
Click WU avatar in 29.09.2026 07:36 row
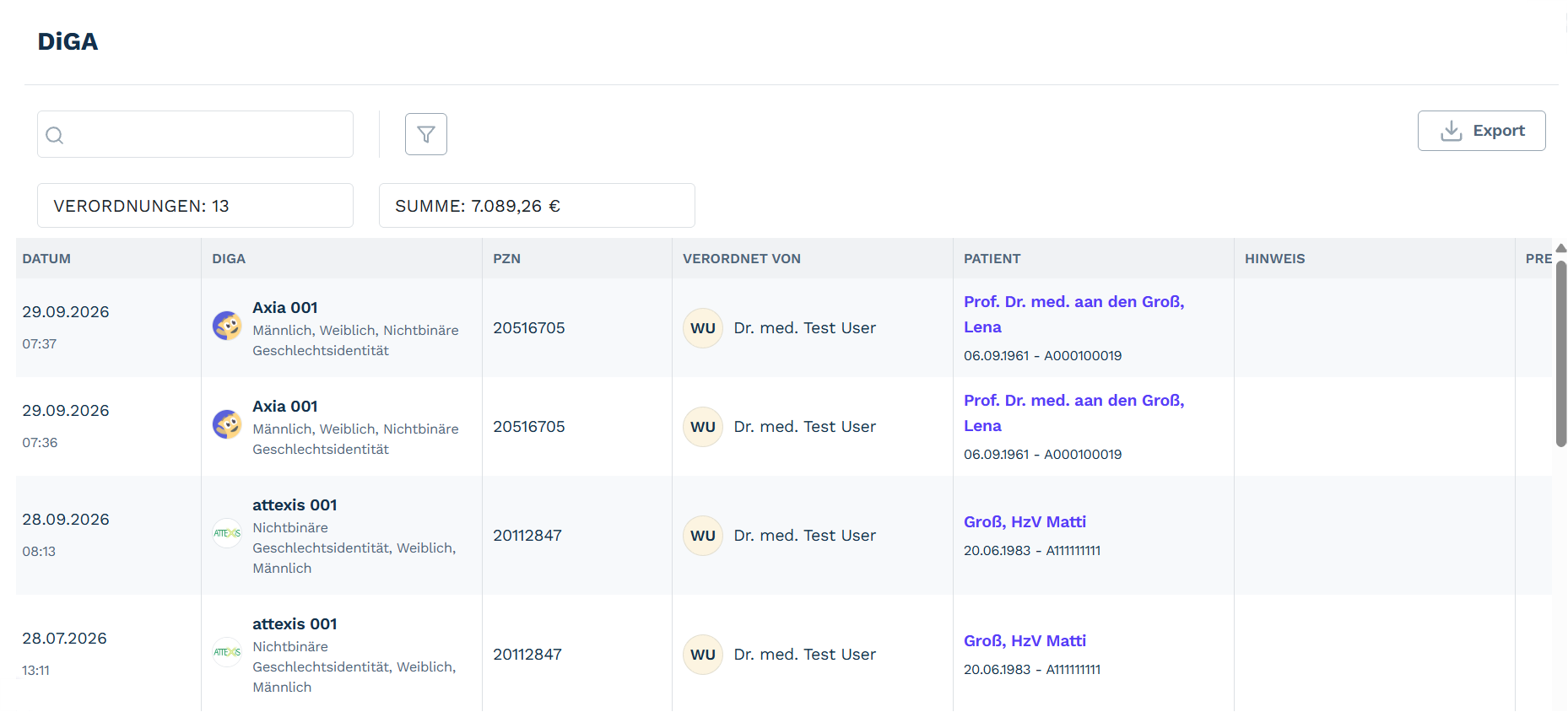pyautogui.click(x=703, y=427)
